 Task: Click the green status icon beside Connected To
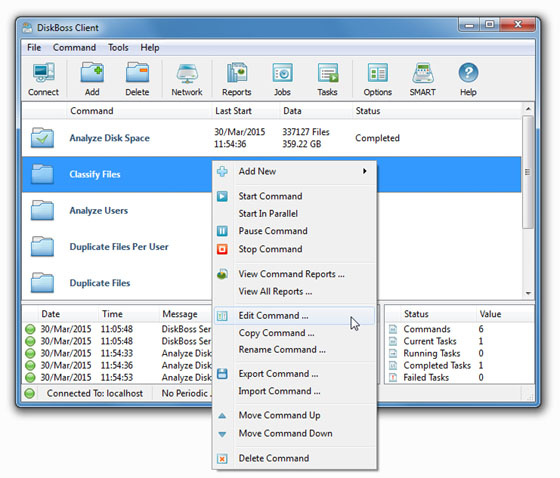point(30,393)
